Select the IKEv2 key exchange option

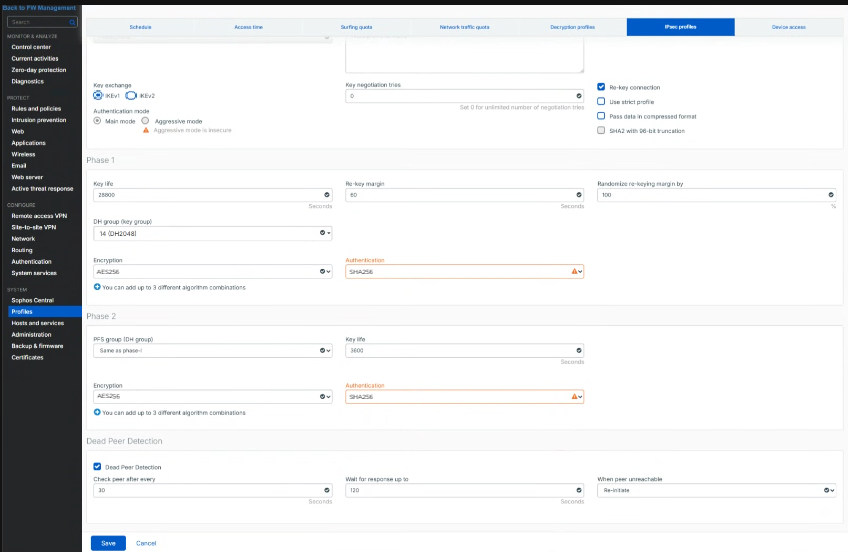click(x=131, y=96)
